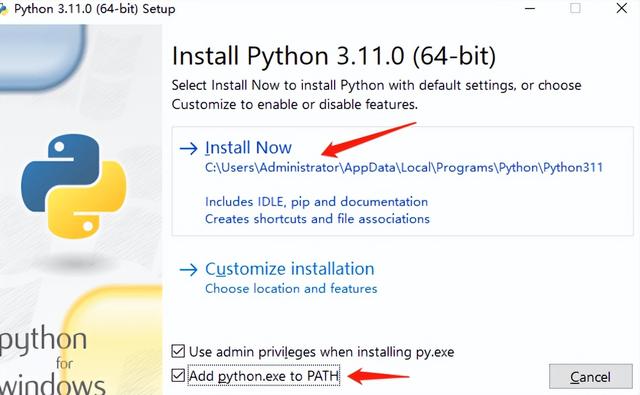This screenshot has height=395, width=640.
Task: Click the Cancel button
Action: pos(591,377)
